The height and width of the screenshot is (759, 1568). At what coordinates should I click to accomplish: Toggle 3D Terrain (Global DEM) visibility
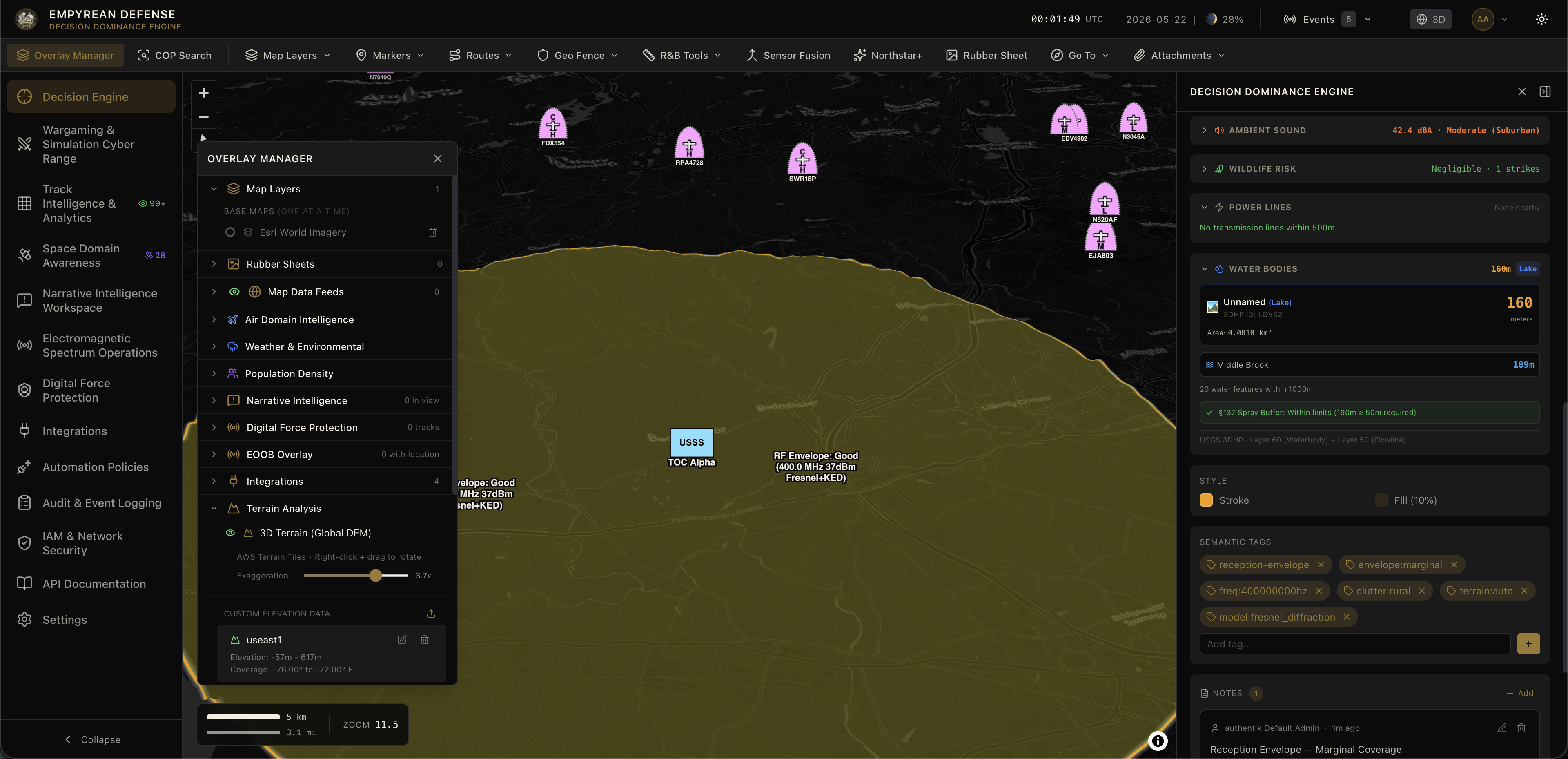(230, 533)
